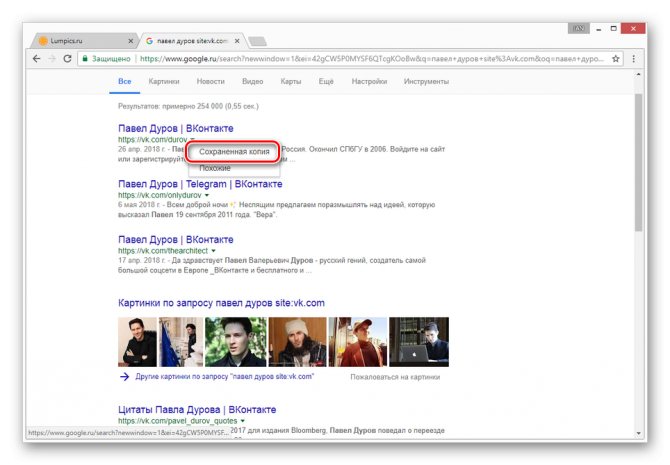Image resolution: width=670 pixels, height=465 pixels.
Task: Open the Chrome three-dot menu
Action: click(x=633, y=59)
